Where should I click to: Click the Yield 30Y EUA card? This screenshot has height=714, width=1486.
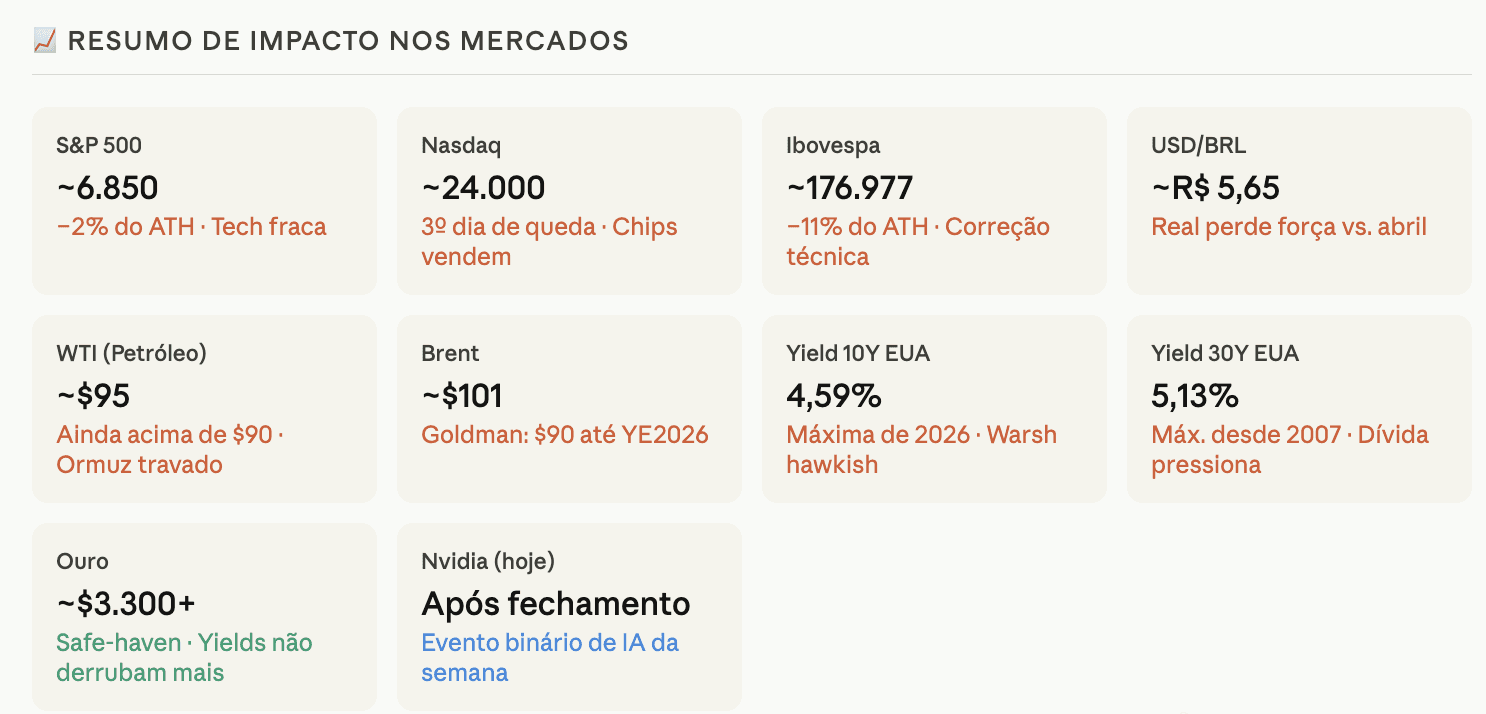pyautogui.click(x=1300, y=409)
